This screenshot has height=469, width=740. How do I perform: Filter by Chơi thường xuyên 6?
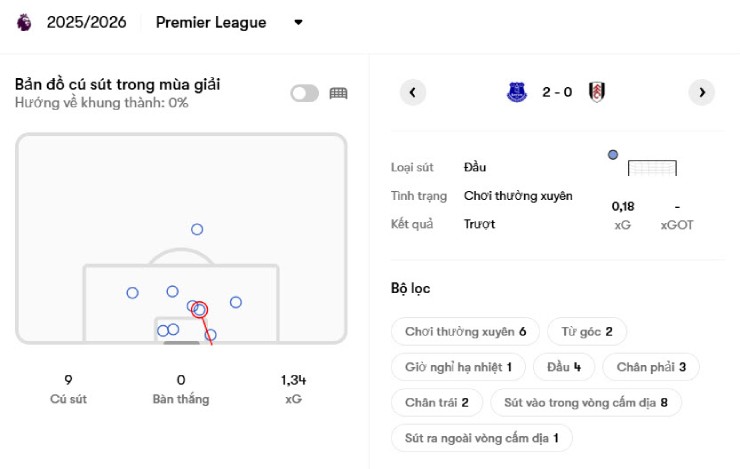pos(465,331)
